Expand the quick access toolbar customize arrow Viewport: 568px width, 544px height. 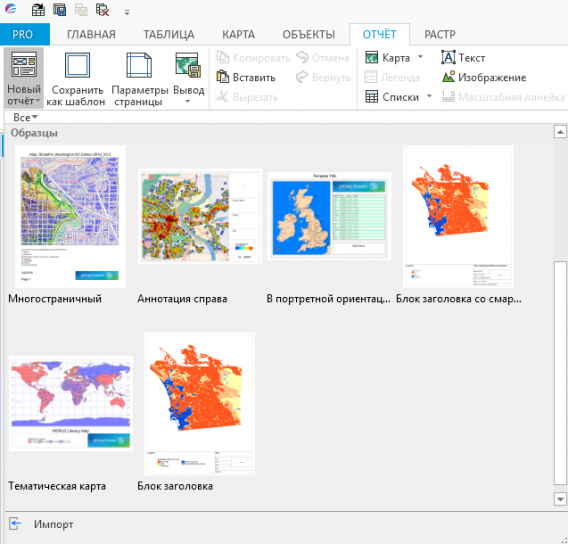(127, 12)
